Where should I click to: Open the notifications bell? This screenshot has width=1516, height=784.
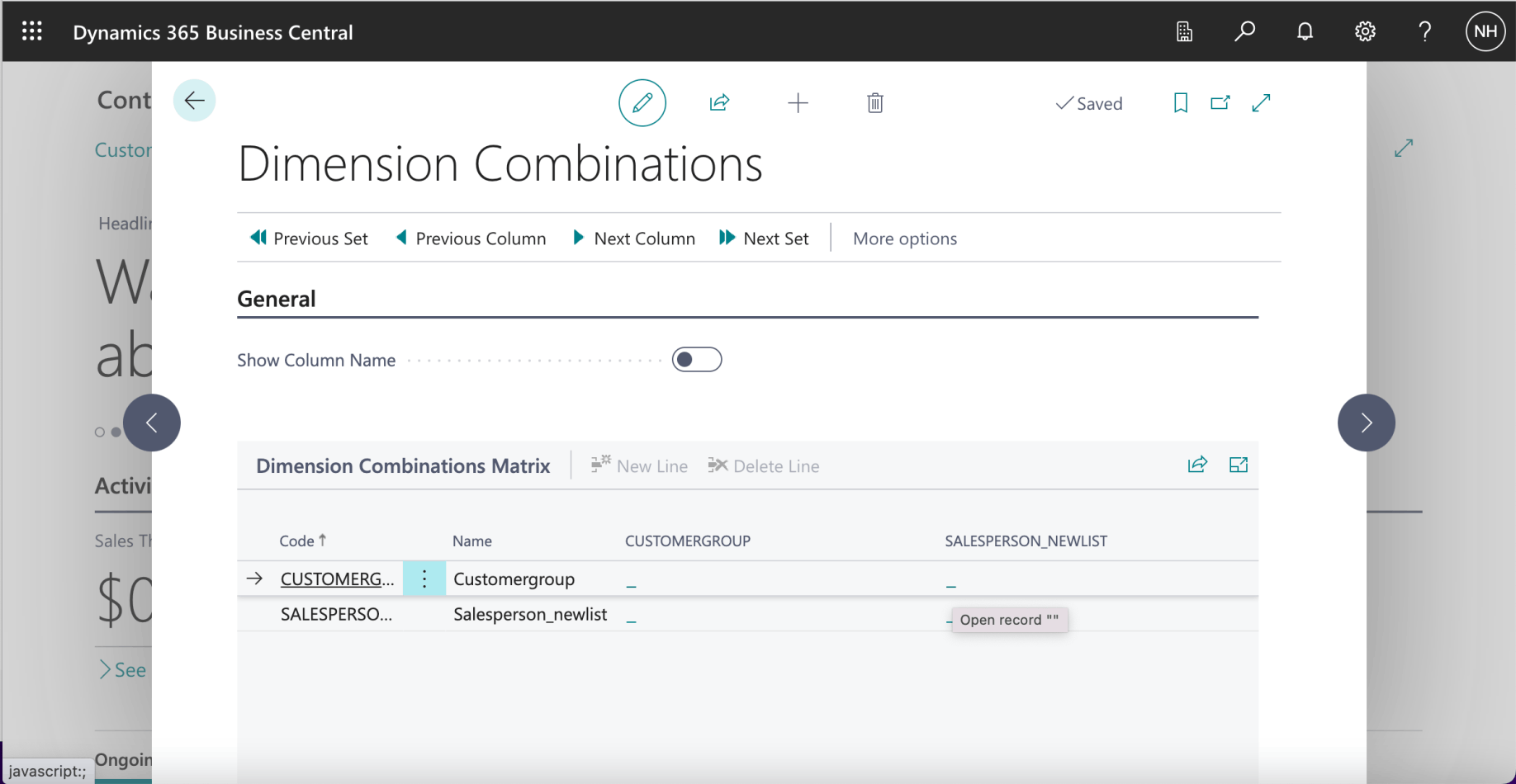(1305, 32)
